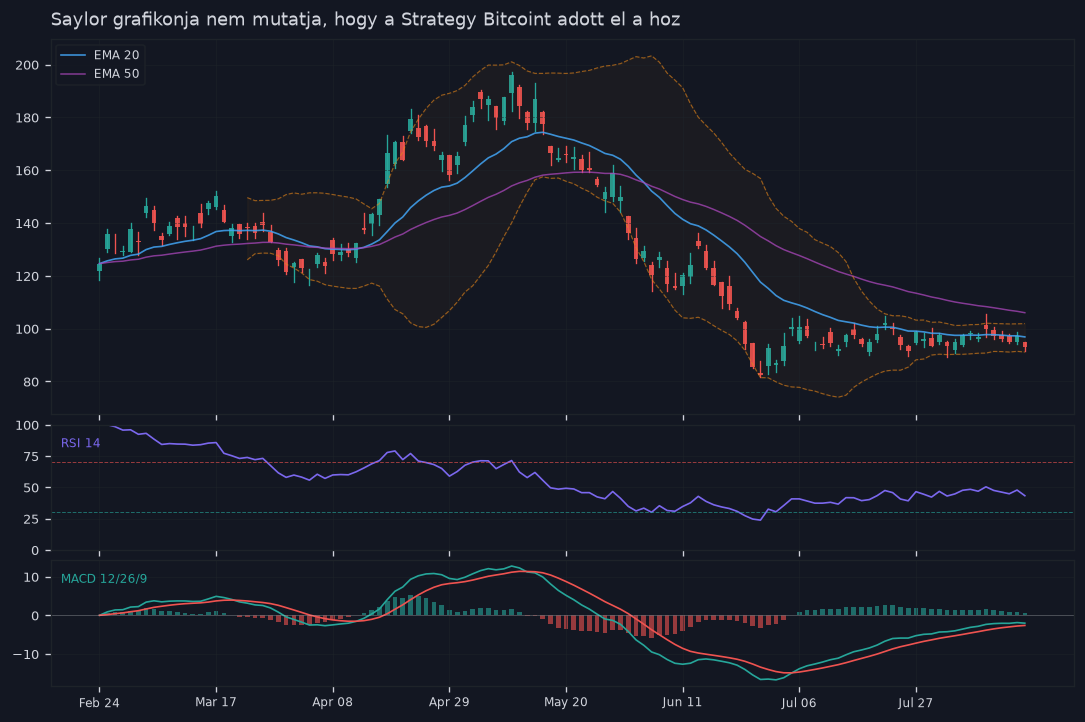Click the 140 price axis label
Image resolution: width=1085 pixels, height=722 pixels.
coord(28,224)
